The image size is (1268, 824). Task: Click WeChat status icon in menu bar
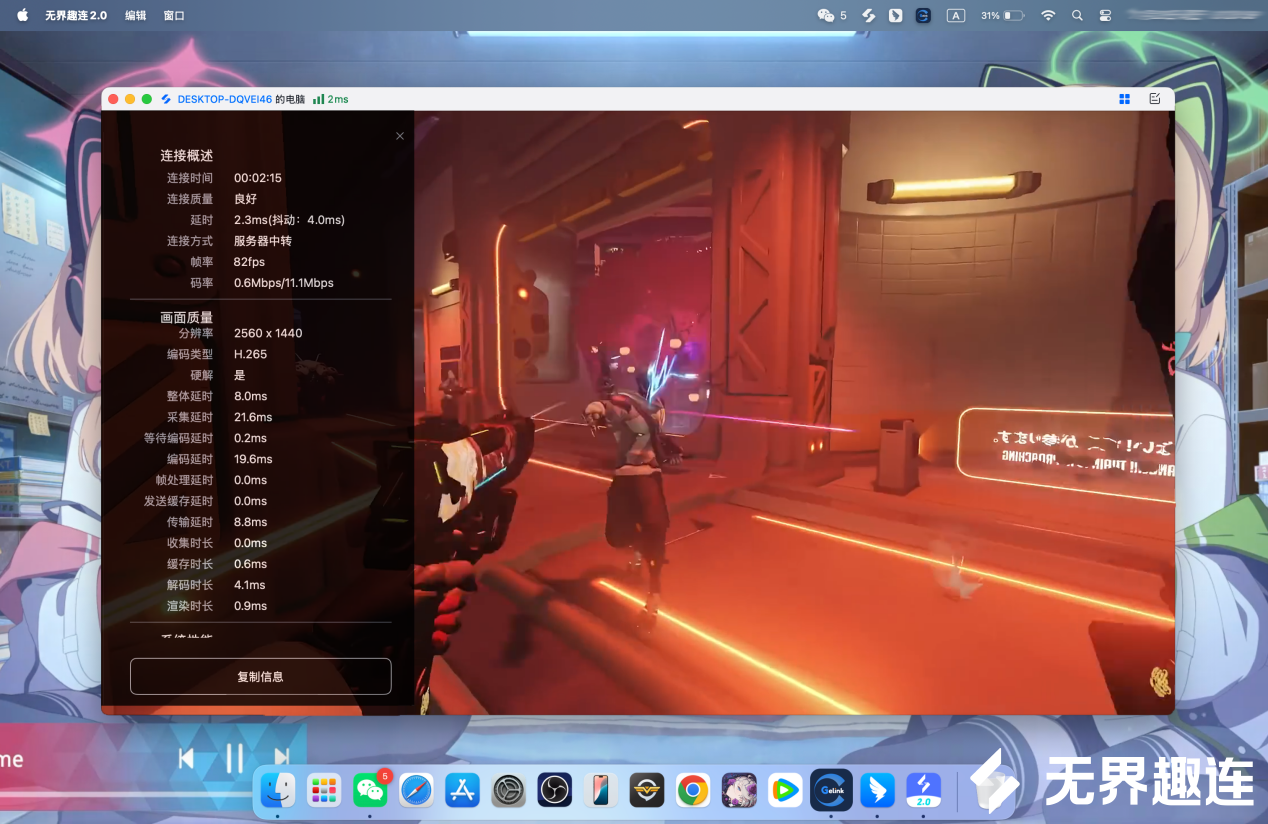click(826, 15)
